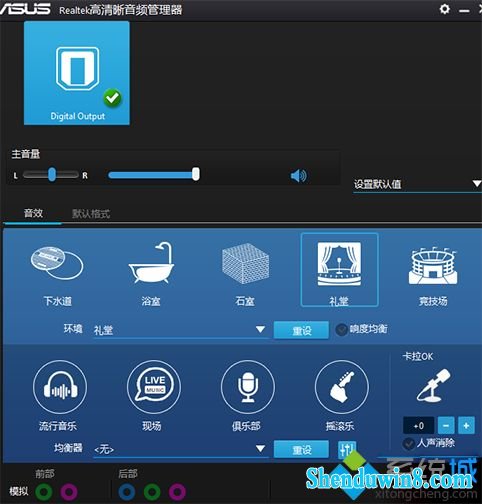Mute sound using the speaker icon
Image resolution: width=482 pixels, height=504 pixels.
tap(298, 175)
